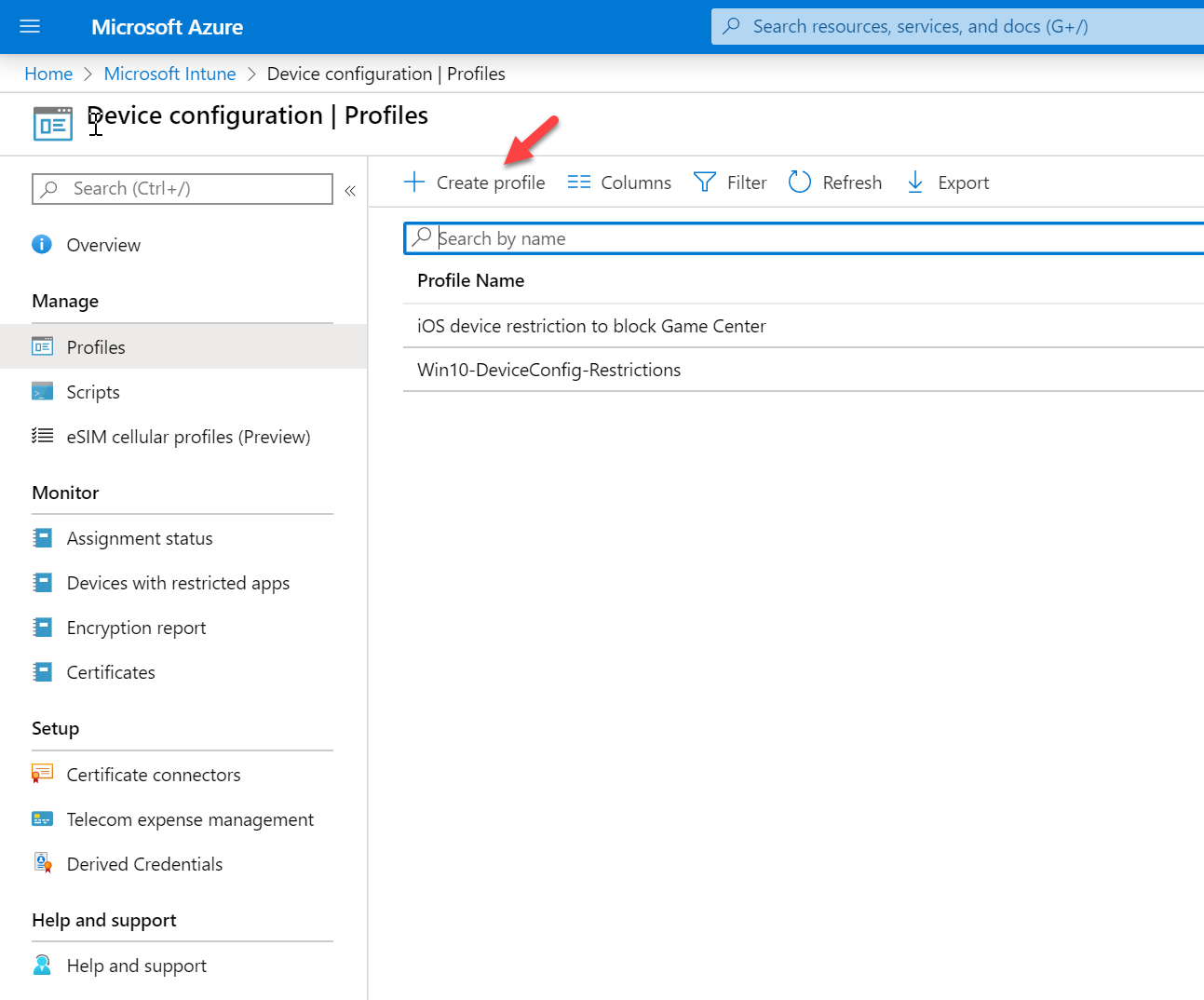
Task: Click the Devices with restricted apps icon
Action: pos(42,582)
